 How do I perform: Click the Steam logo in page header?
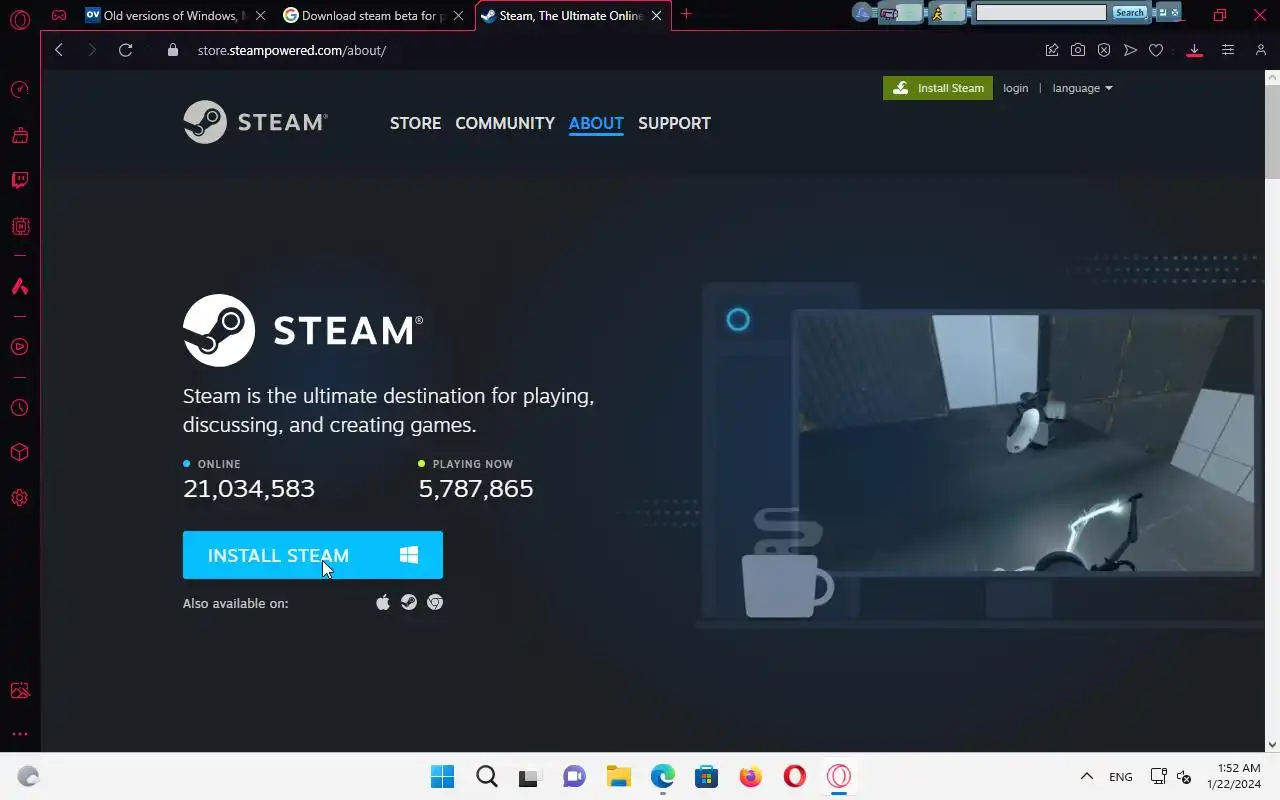click(256, 122)
